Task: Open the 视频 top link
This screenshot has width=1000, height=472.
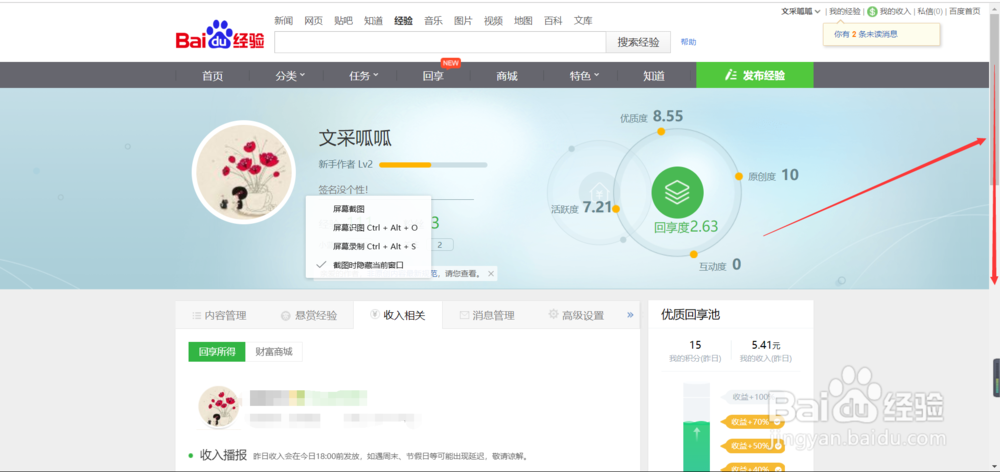Action: (x=493, y=20)
